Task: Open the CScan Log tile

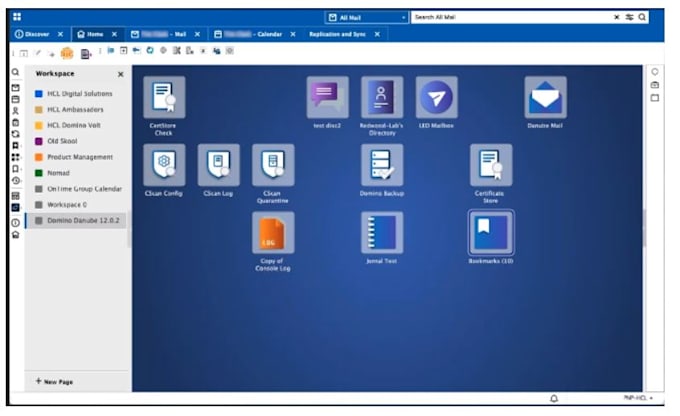Action: tap(219, 165)
